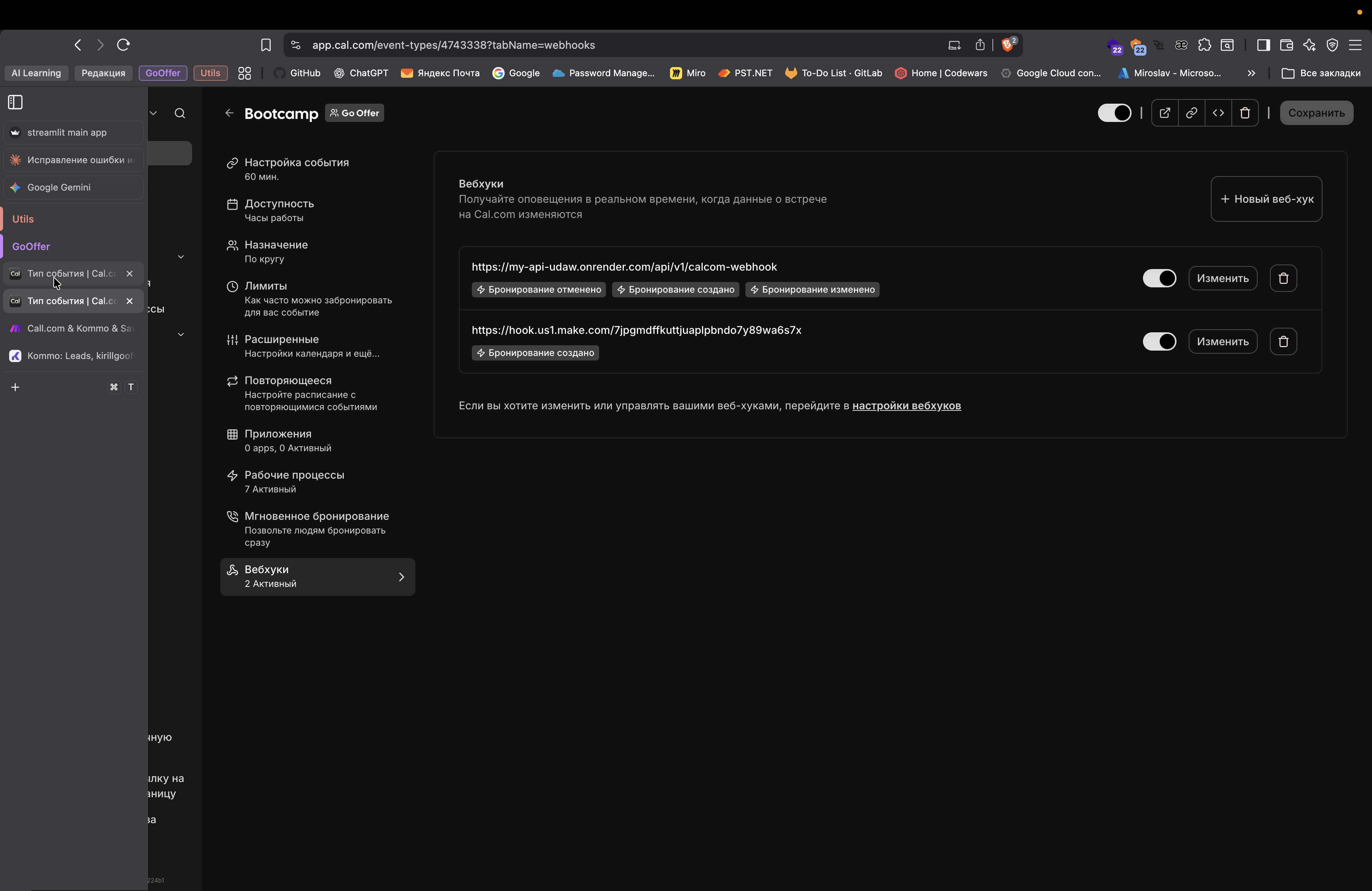
Task: Toggle the browser sidebar panel icon
Action: [16, 103]
